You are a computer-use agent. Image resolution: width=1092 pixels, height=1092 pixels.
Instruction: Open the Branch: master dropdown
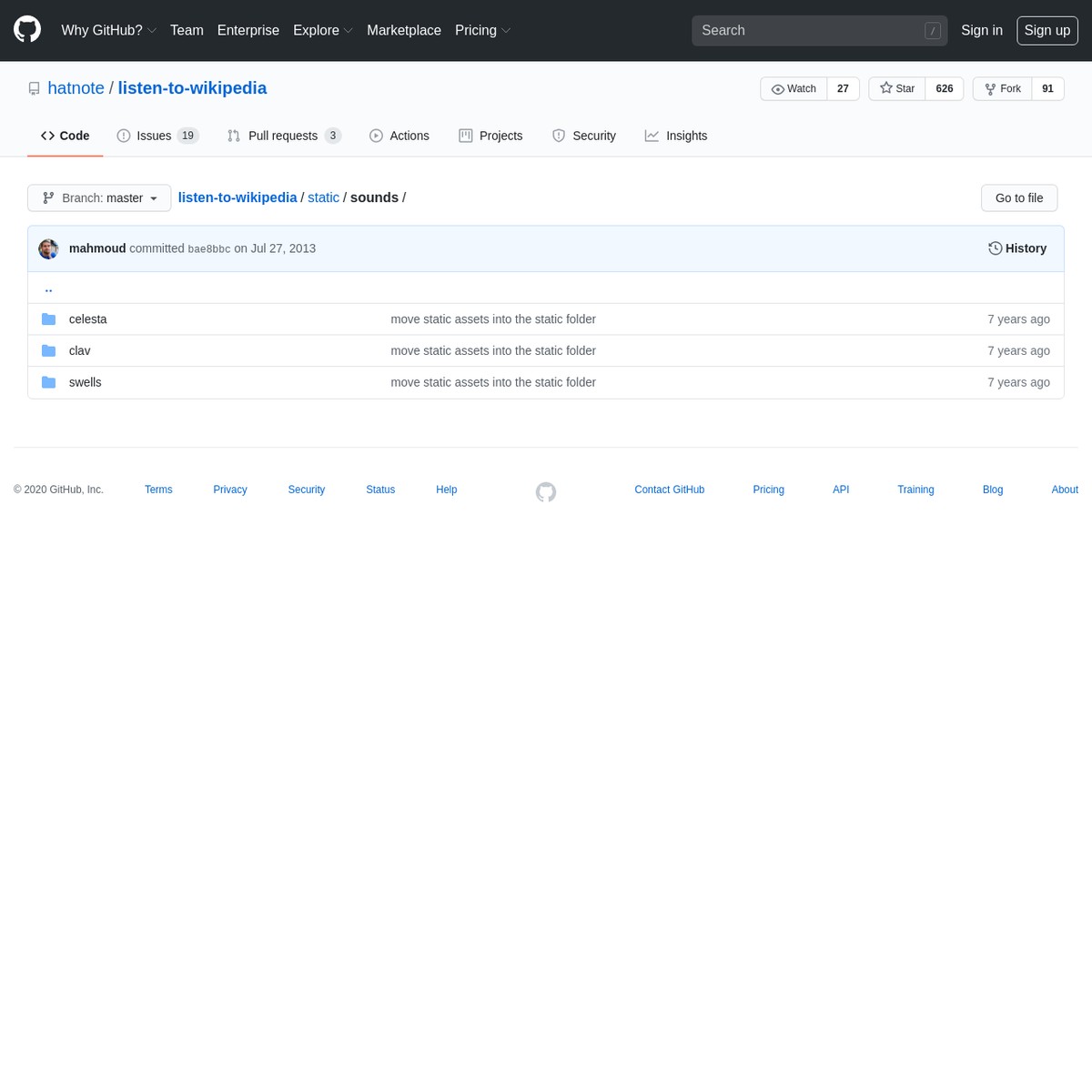click(98, 197)
